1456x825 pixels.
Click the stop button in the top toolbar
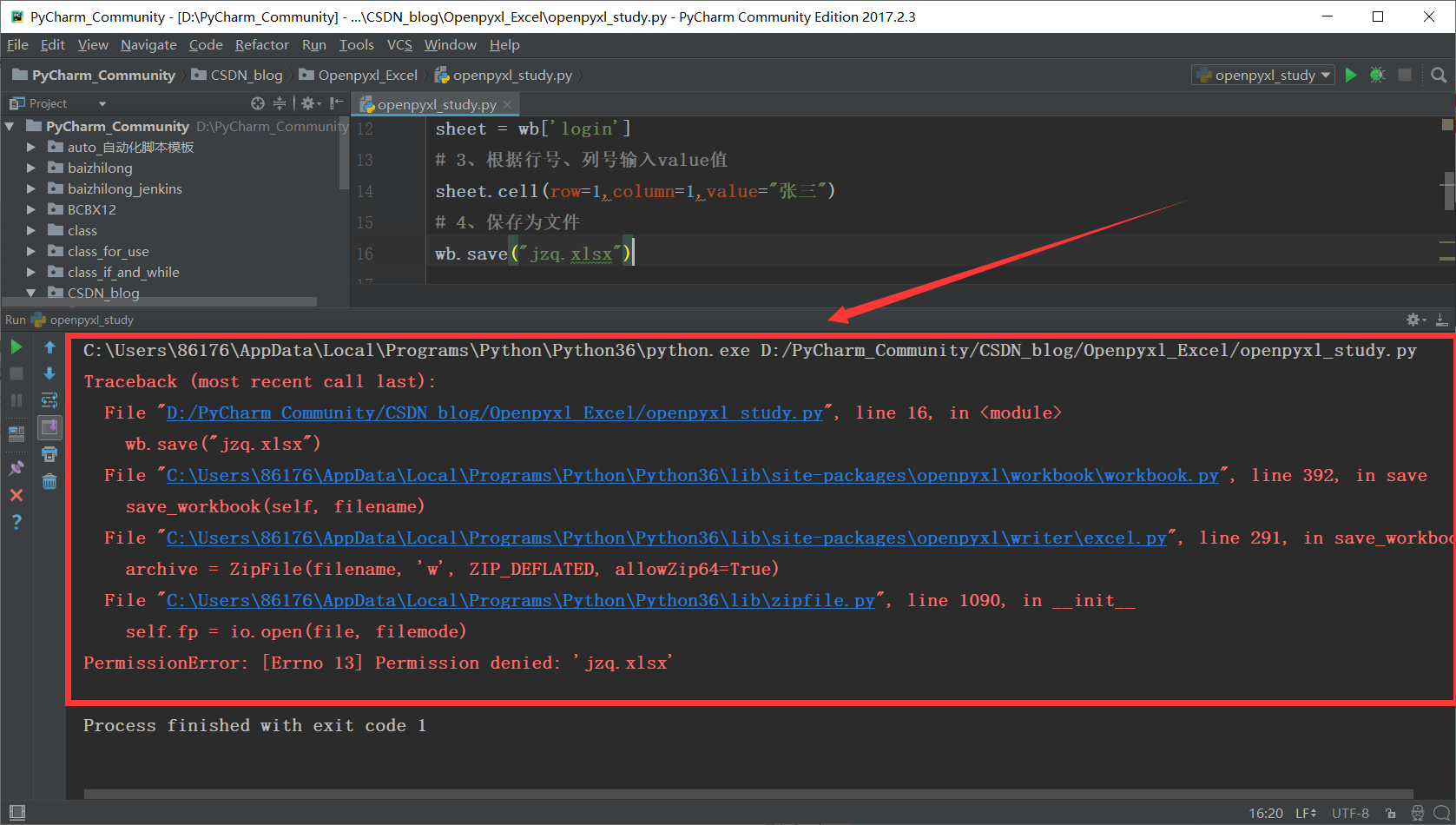tap(1405, 75)
